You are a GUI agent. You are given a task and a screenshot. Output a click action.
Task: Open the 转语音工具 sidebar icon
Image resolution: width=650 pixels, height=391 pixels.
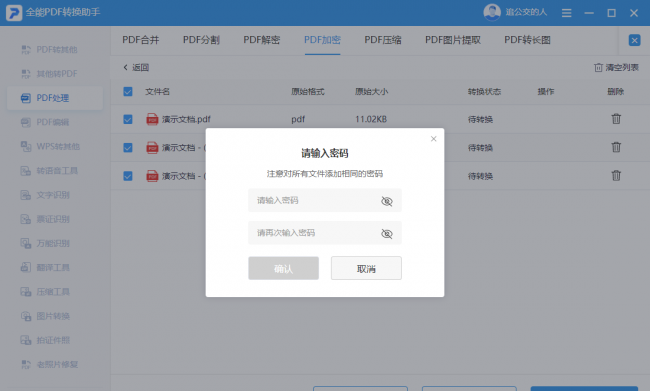(26, 171)
